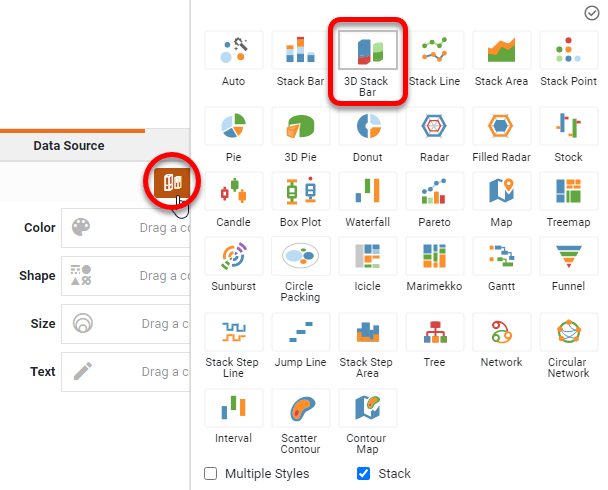Select the Network chart style

coord(501,332)
